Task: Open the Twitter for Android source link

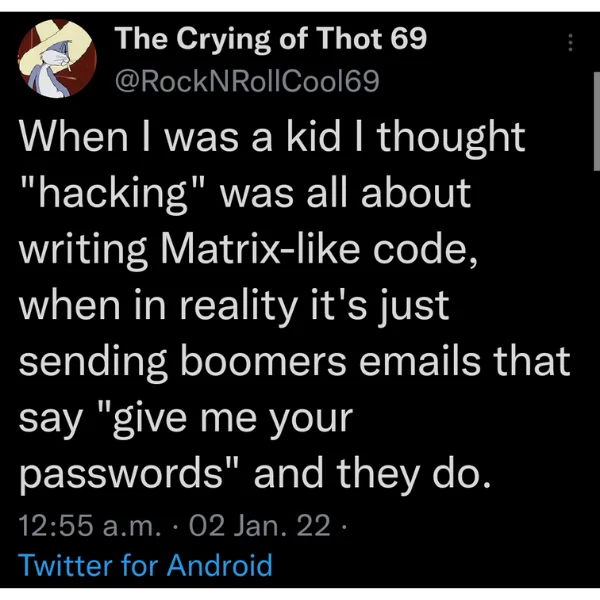Action: [x=145, y=565]
